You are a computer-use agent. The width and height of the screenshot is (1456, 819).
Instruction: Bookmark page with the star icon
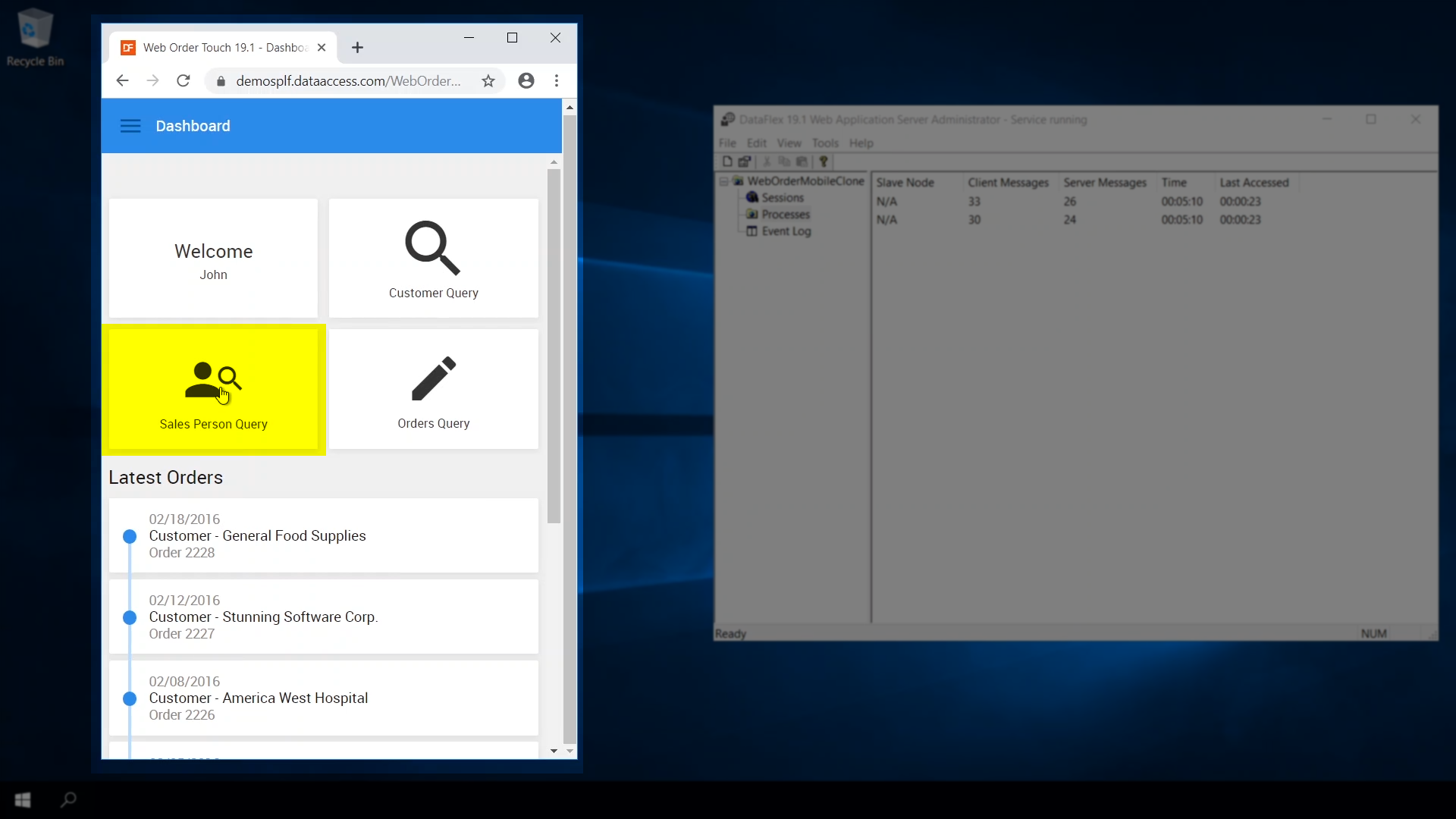pos(488,81)
